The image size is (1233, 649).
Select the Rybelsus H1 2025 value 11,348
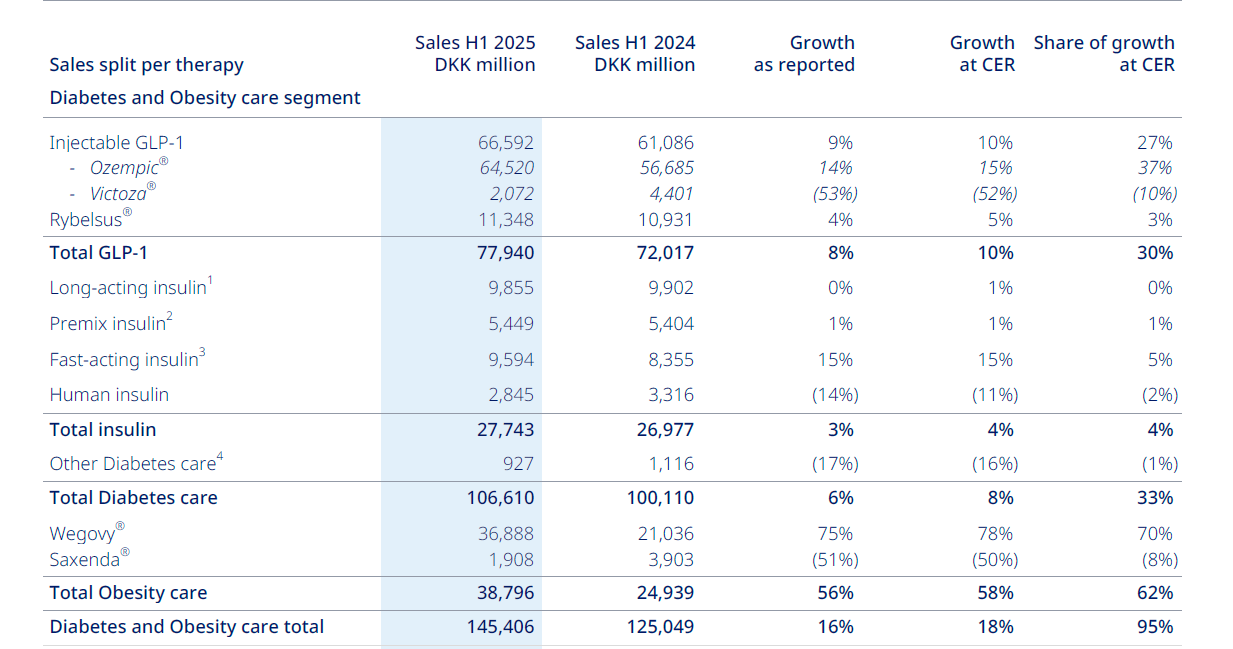507,220
